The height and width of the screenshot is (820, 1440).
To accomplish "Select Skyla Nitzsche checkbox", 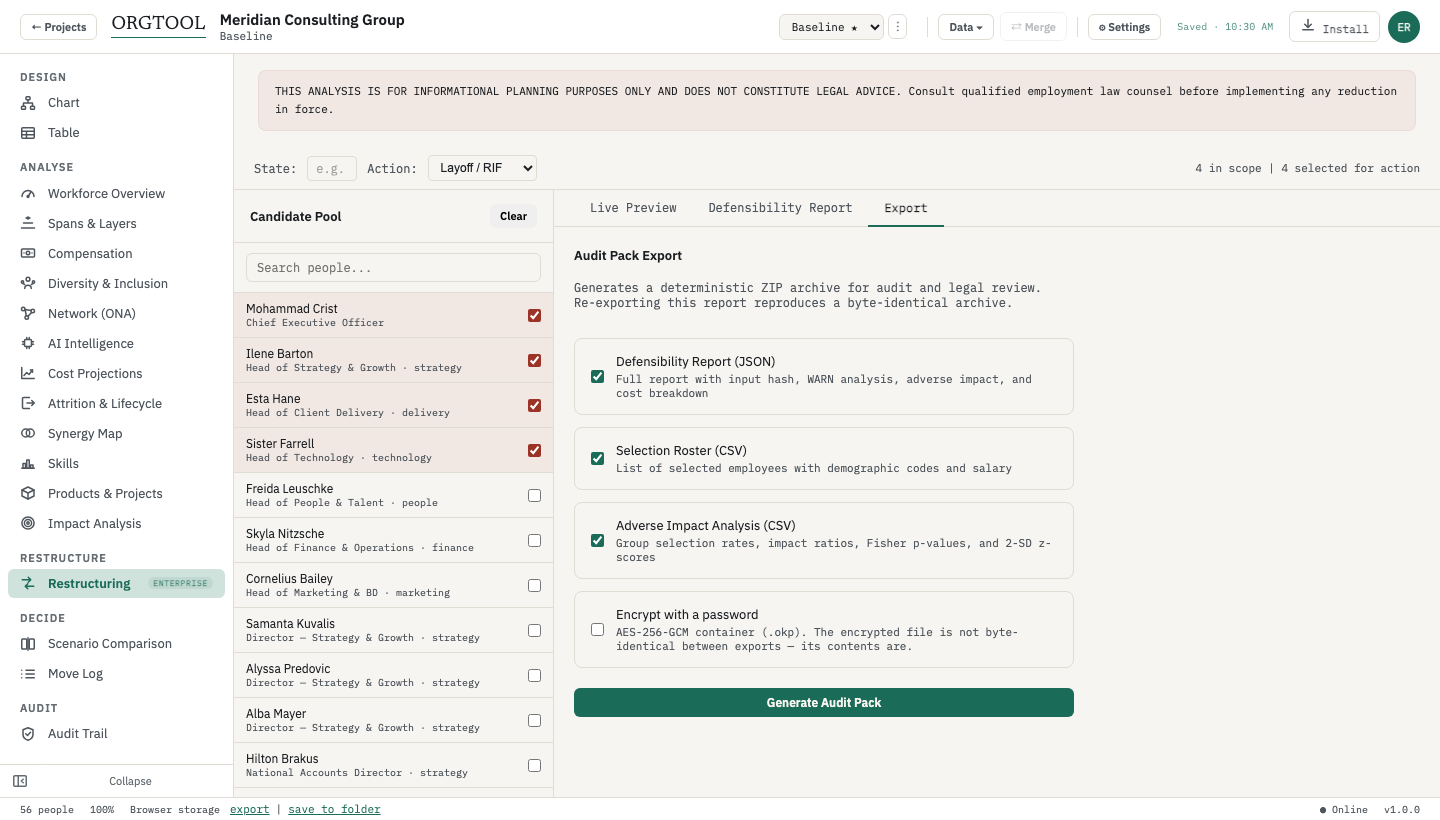I will coord(534,540).
